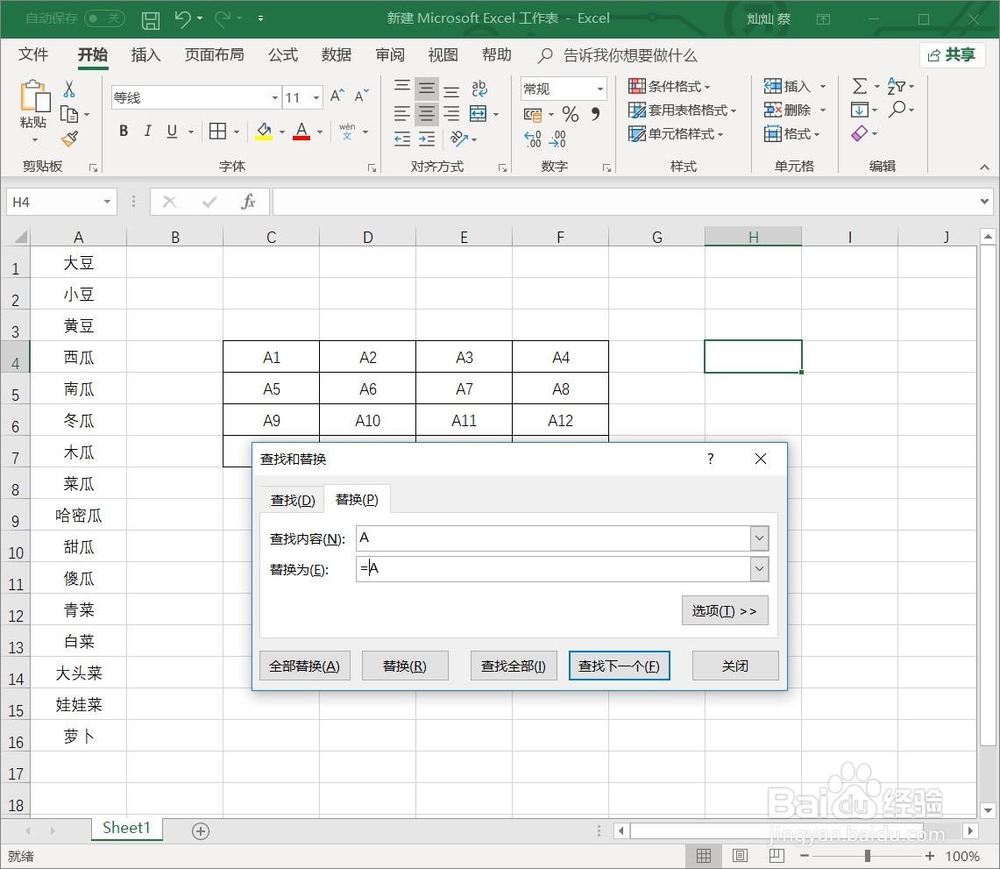Open 条件格式 dropdown menu
Image resolution: width=1000 pixels, height=869 pixels.
tap(669, 86)
